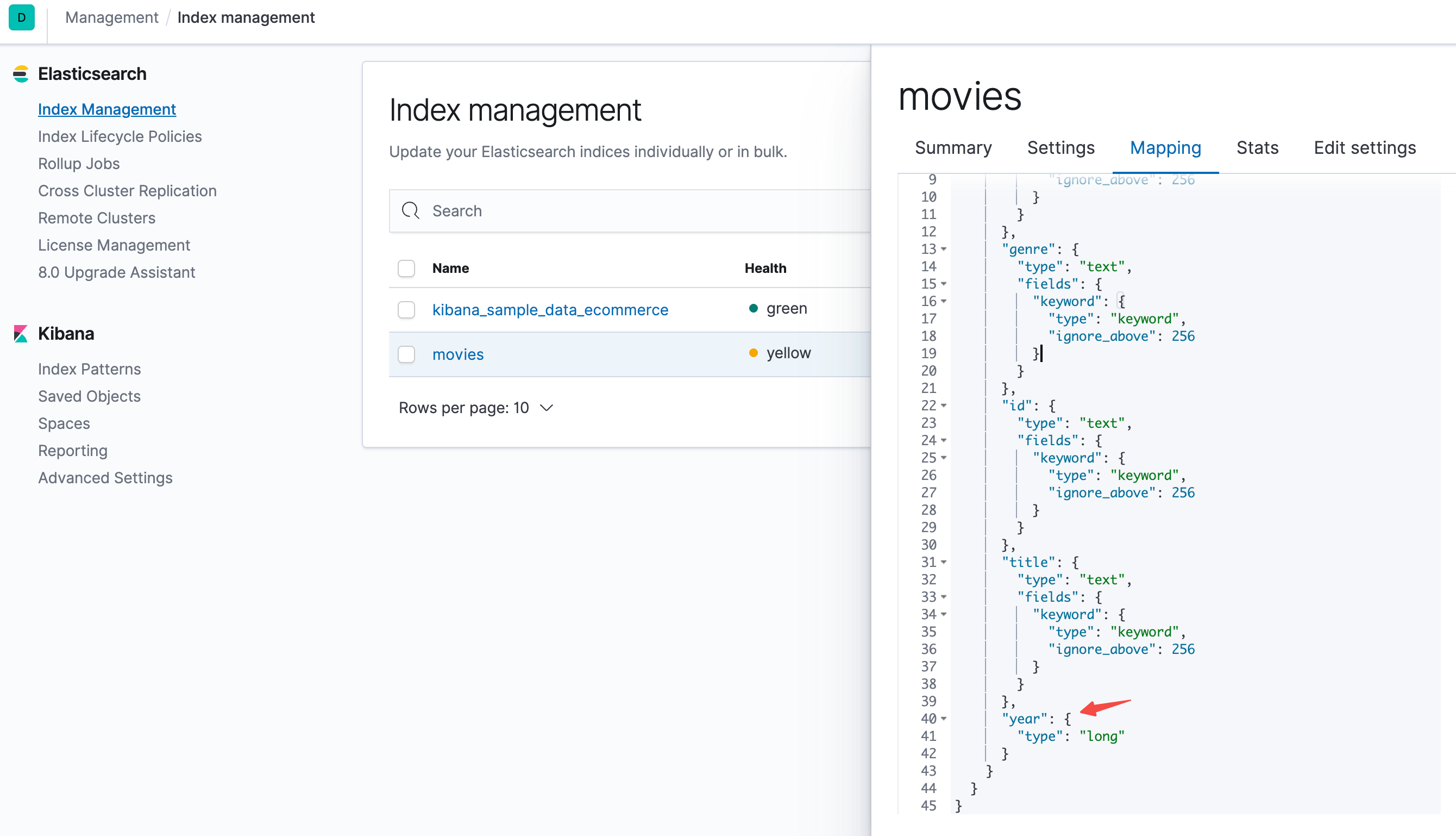Open Remote Clusters
The image size is (1456, 836).
coord(96,217)
